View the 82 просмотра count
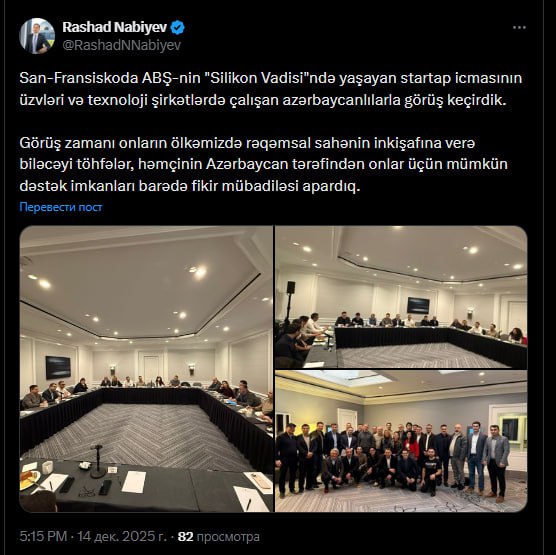Screen dimensions: 556x555 pos(218,537)
